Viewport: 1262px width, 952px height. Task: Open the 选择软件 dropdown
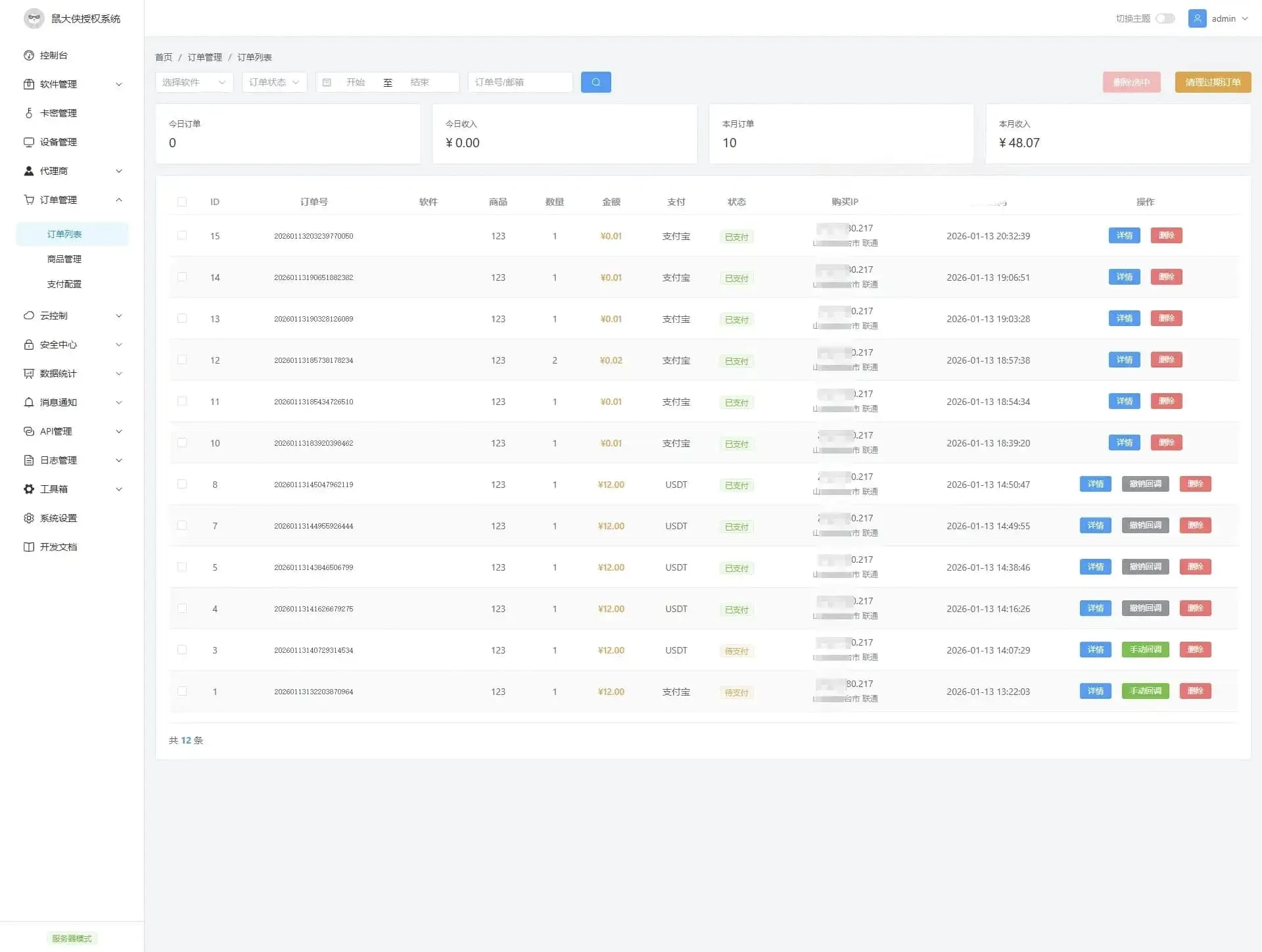pos(195,82)
